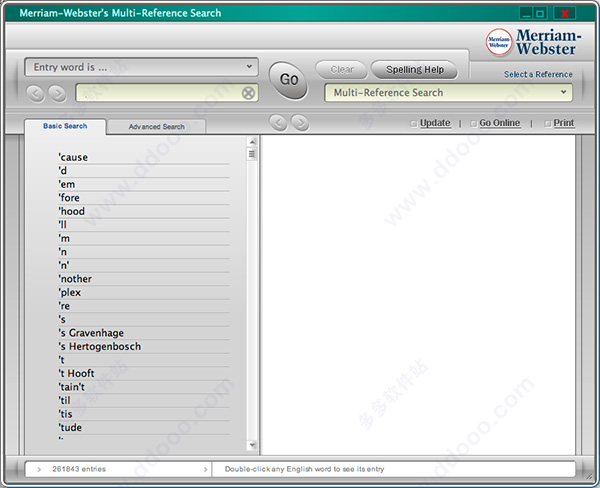Select 'tis in the word list
Screen dimensions: 600x488
click(143, 414)
